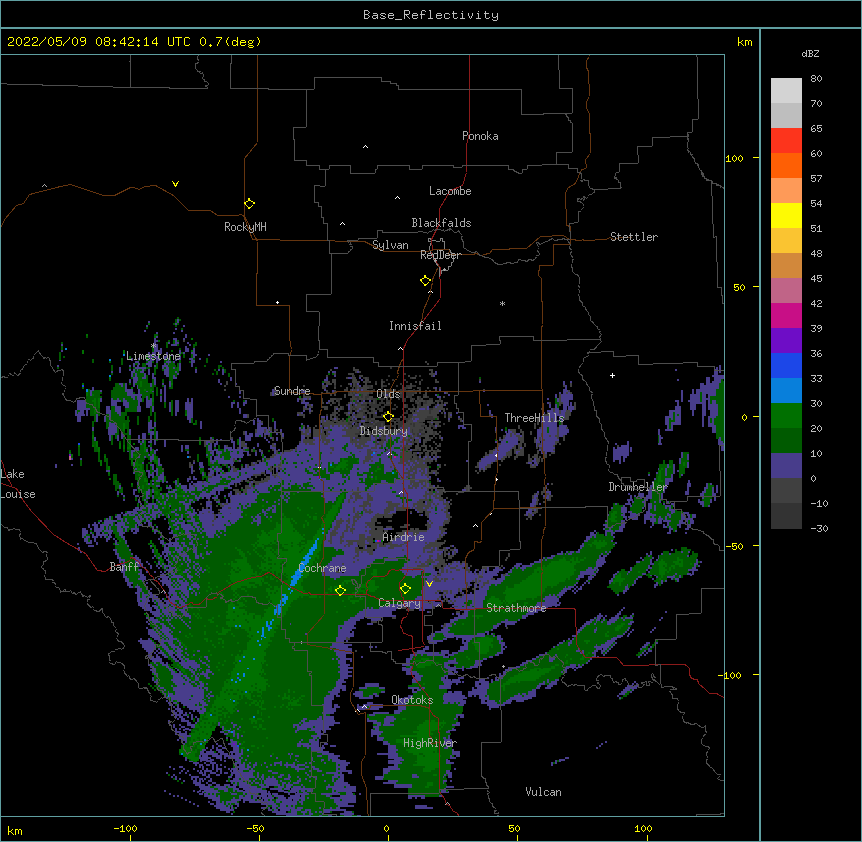Pick the red swatch in the dBZ legend
This screenshot has width=862, height=842.
pos(786,140)
